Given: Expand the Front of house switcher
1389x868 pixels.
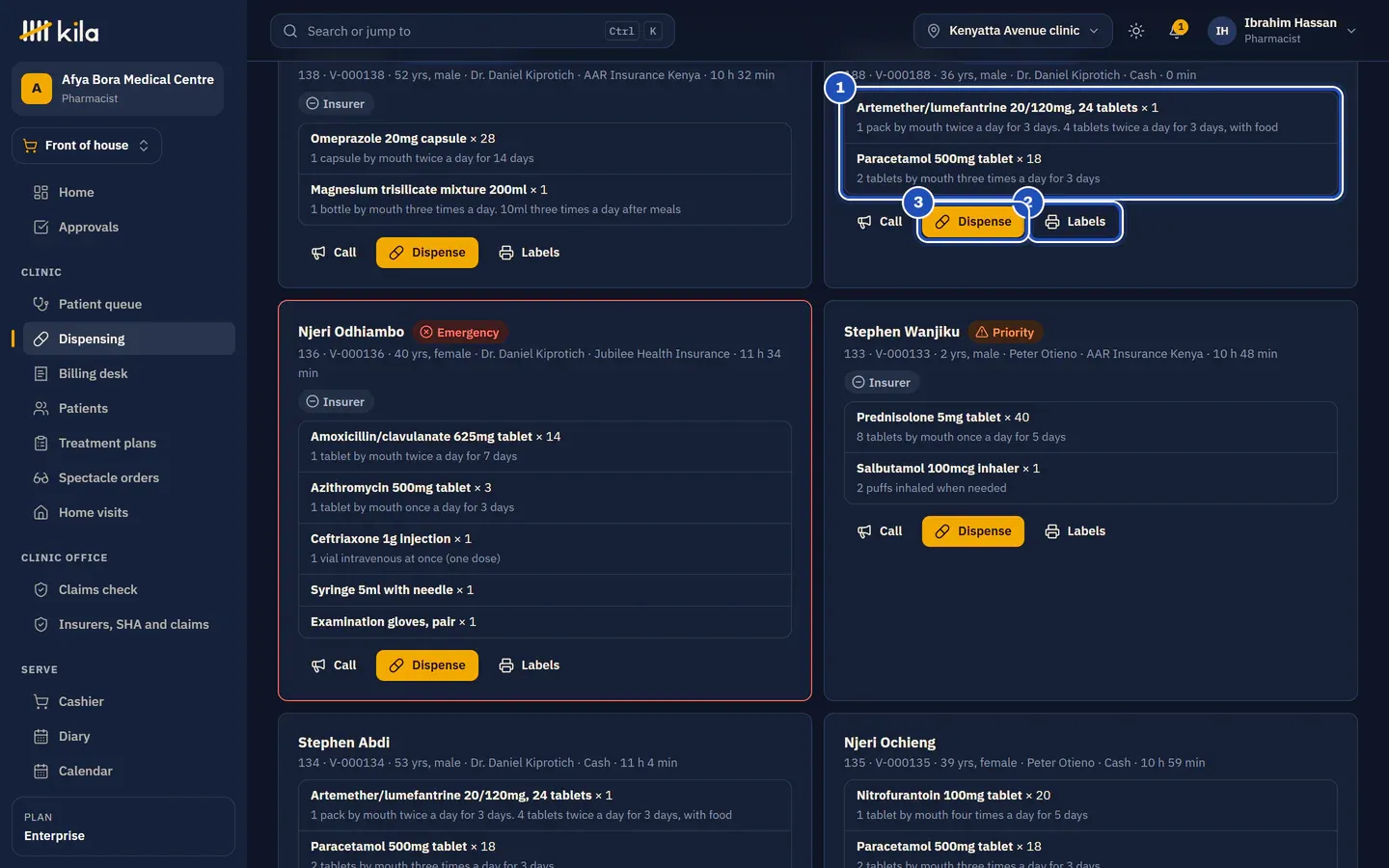Looking at the screenshot, I should click(87, 146).
